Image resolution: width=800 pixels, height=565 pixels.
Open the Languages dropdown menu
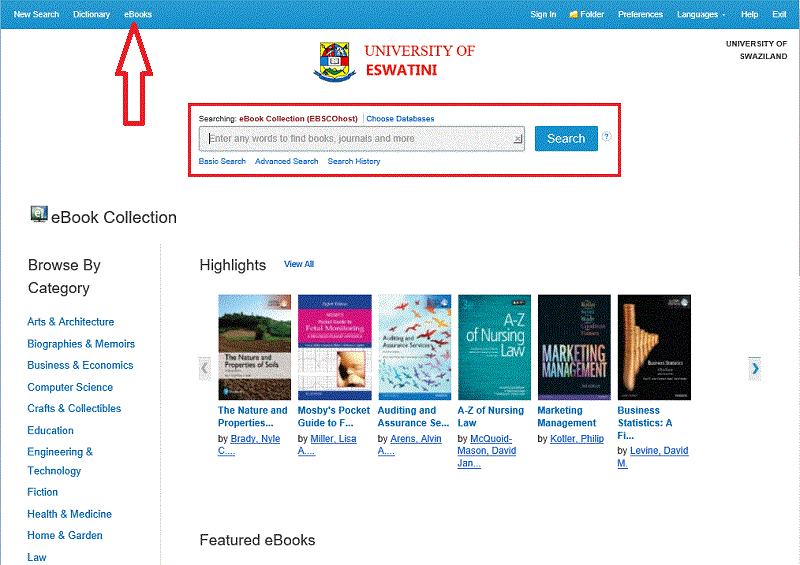701,14
